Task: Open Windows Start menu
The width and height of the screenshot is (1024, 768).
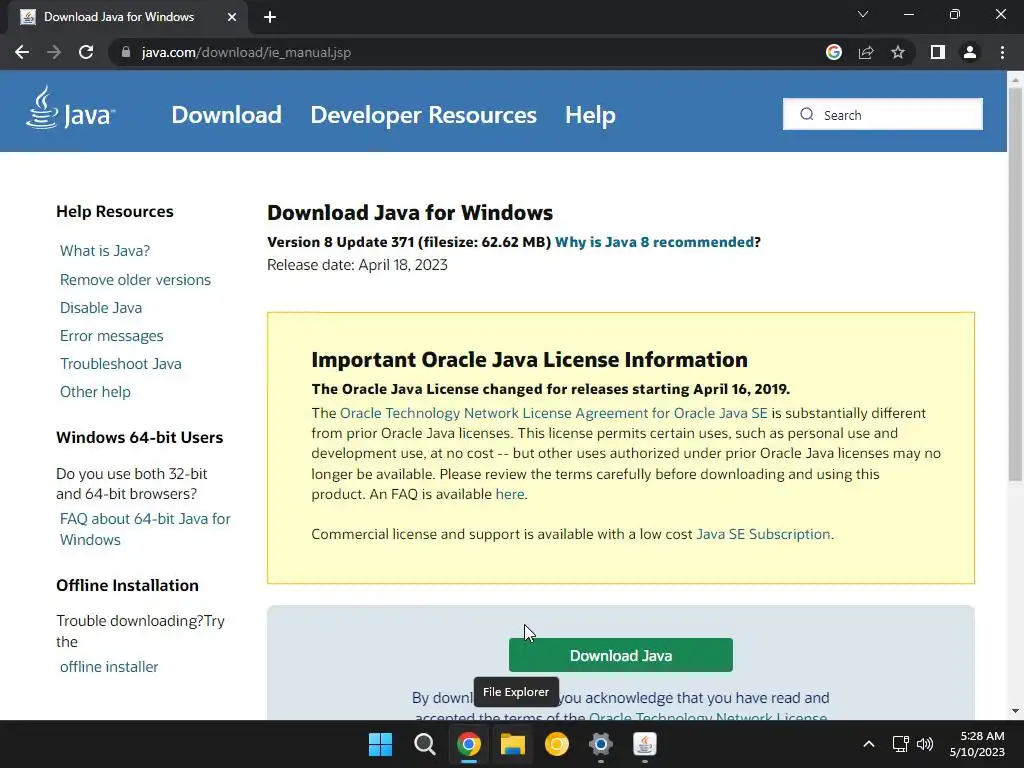Action: 381,744
